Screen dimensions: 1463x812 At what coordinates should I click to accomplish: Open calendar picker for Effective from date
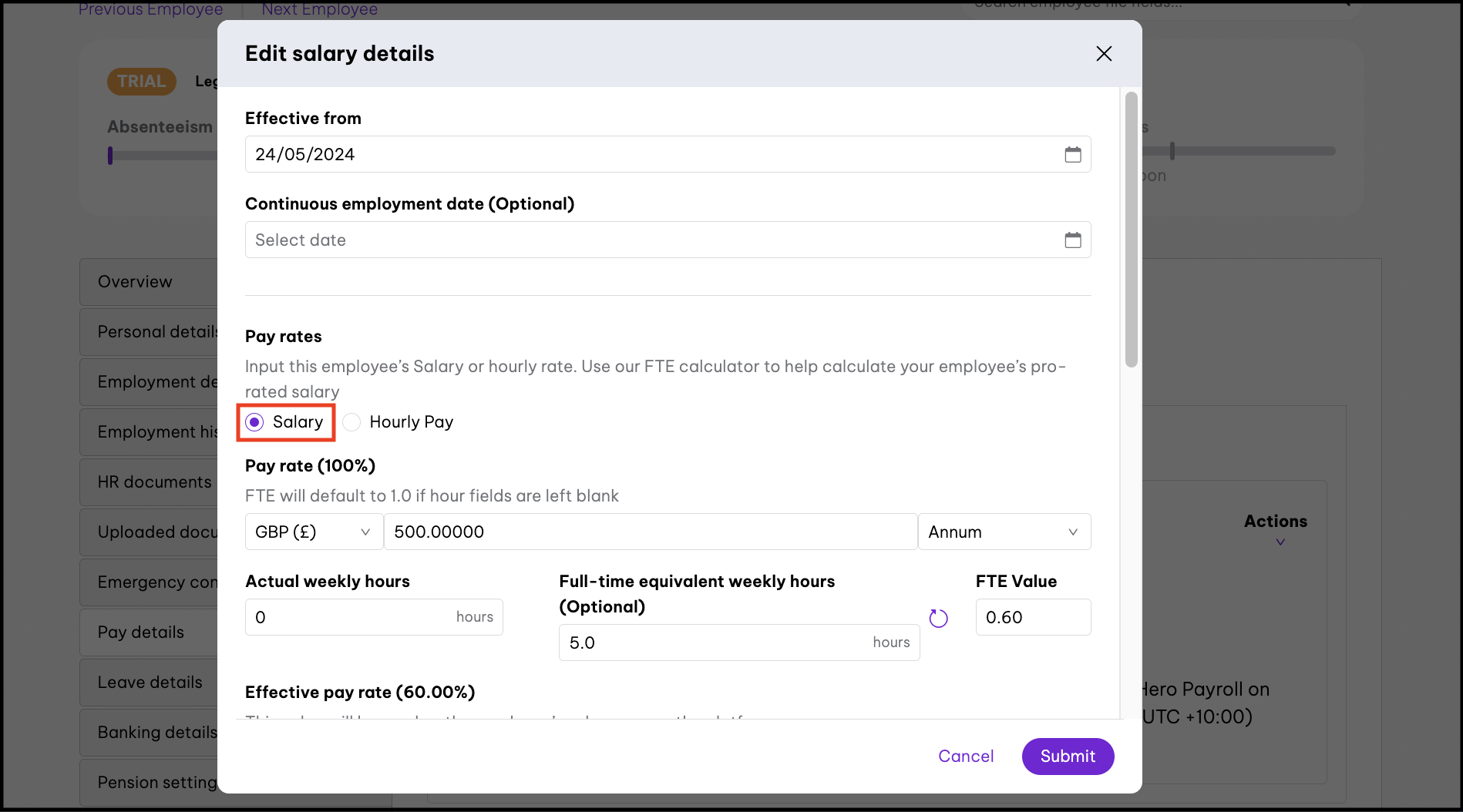click(1072, 155)
